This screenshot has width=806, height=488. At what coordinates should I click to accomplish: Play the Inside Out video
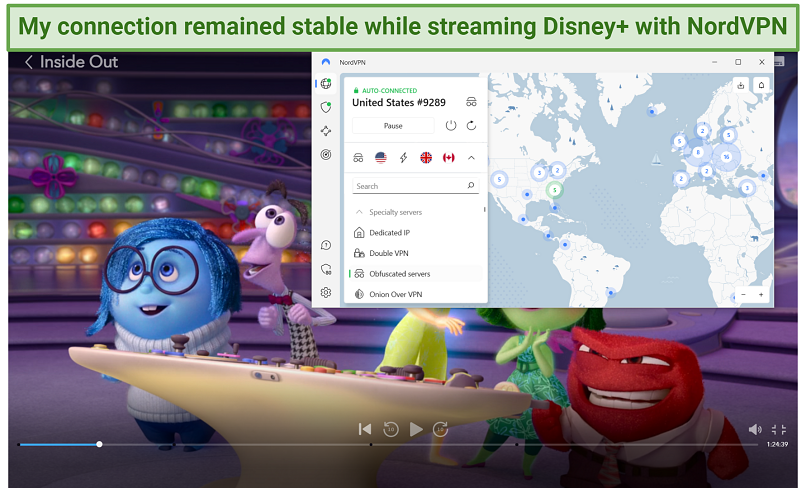pyautogui.click(x=416, y=429)
